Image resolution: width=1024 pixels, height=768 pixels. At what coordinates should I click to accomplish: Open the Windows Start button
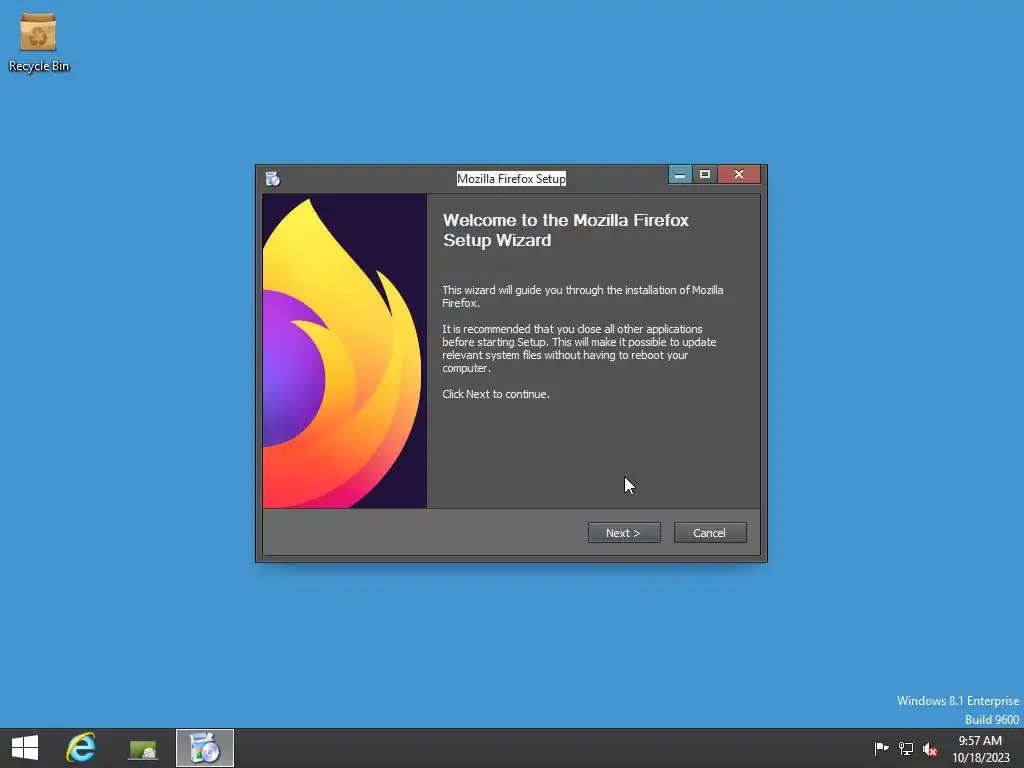[x=25, y=748]
